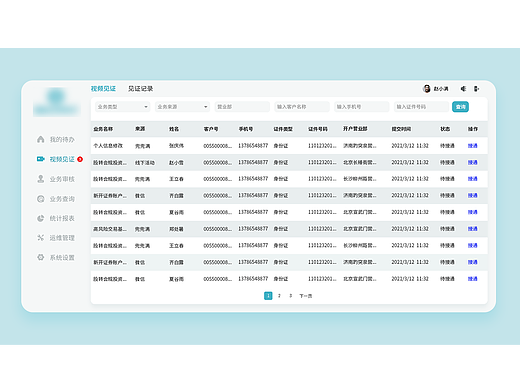The width and height of the screenshot is (520, 390).
Task: Focus the 营业部 filter field
Action: pos(242,107)
